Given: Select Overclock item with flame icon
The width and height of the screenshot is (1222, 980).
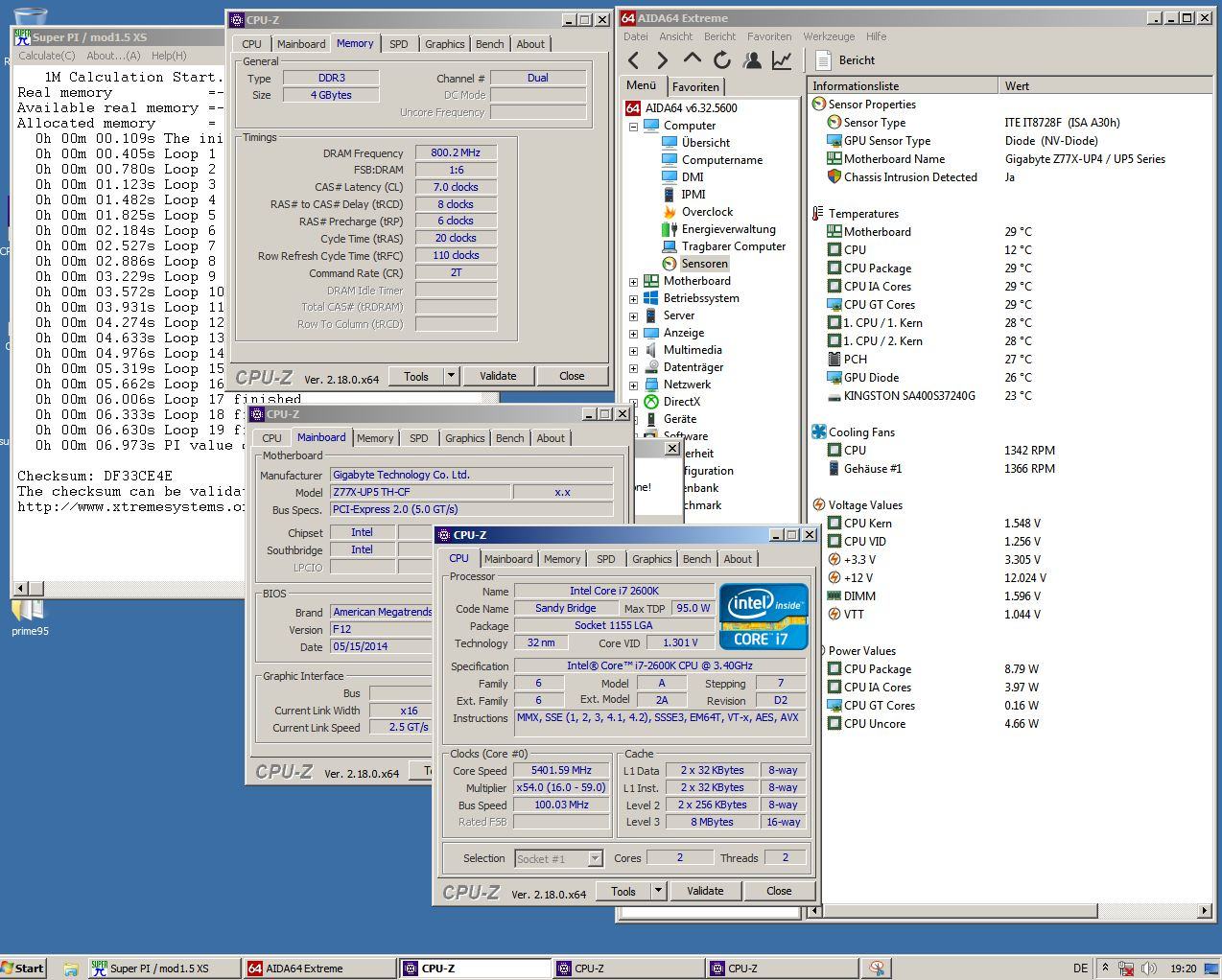Looking at the screenshot, I should [707, 212].
